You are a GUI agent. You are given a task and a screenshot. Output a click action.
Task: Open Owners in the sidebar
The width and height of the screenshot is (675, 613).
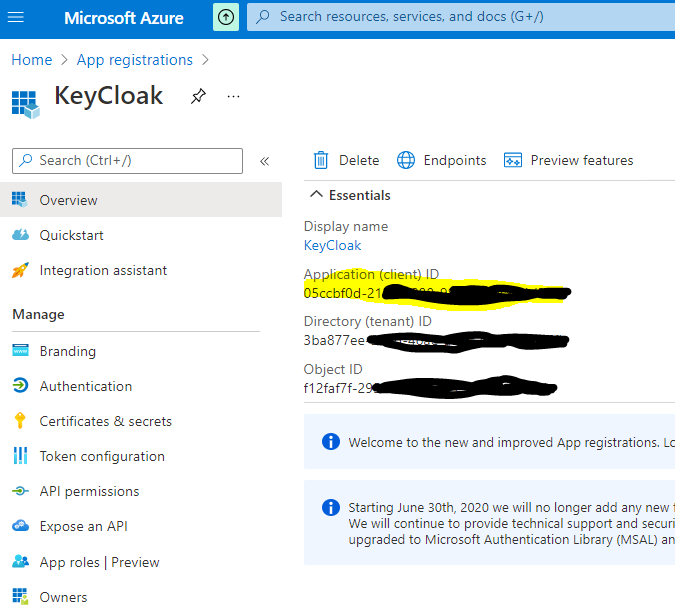pyautogui.click(x=63, y=597)
